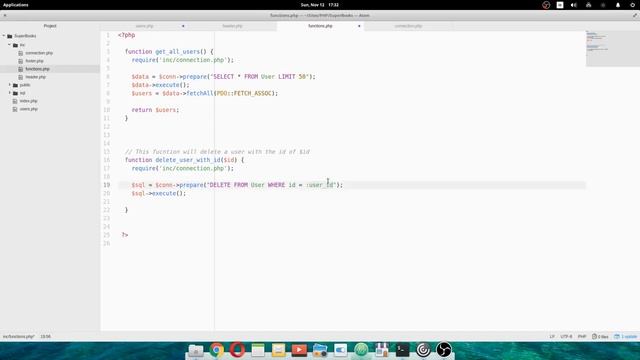Open connection.php in the project tree

coord(39,53)
